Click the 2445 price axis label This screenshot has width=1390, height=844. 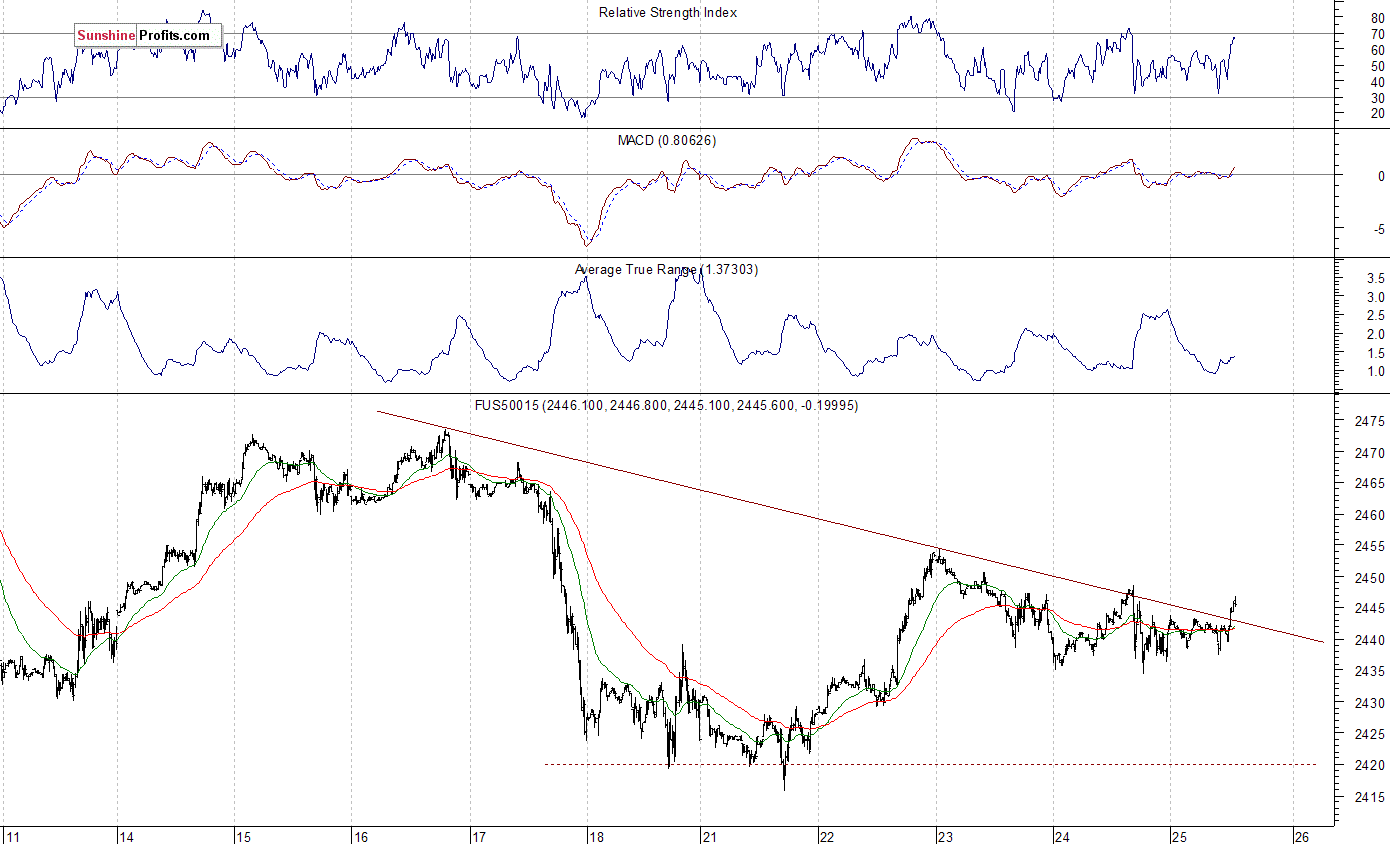point(1370,609)
